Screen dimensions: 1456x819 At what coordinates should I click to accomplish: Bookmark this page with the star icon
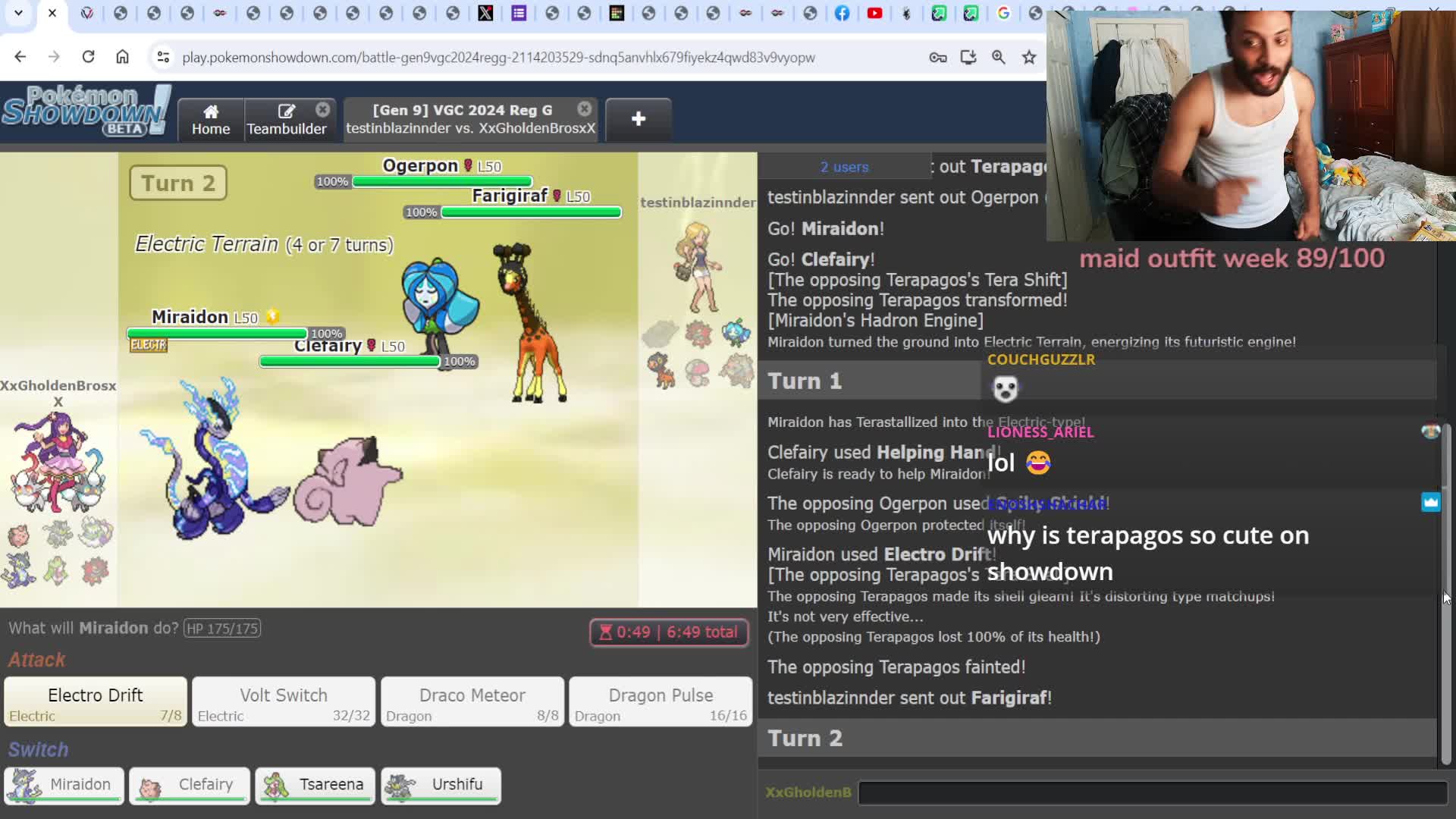(1029, 57)
